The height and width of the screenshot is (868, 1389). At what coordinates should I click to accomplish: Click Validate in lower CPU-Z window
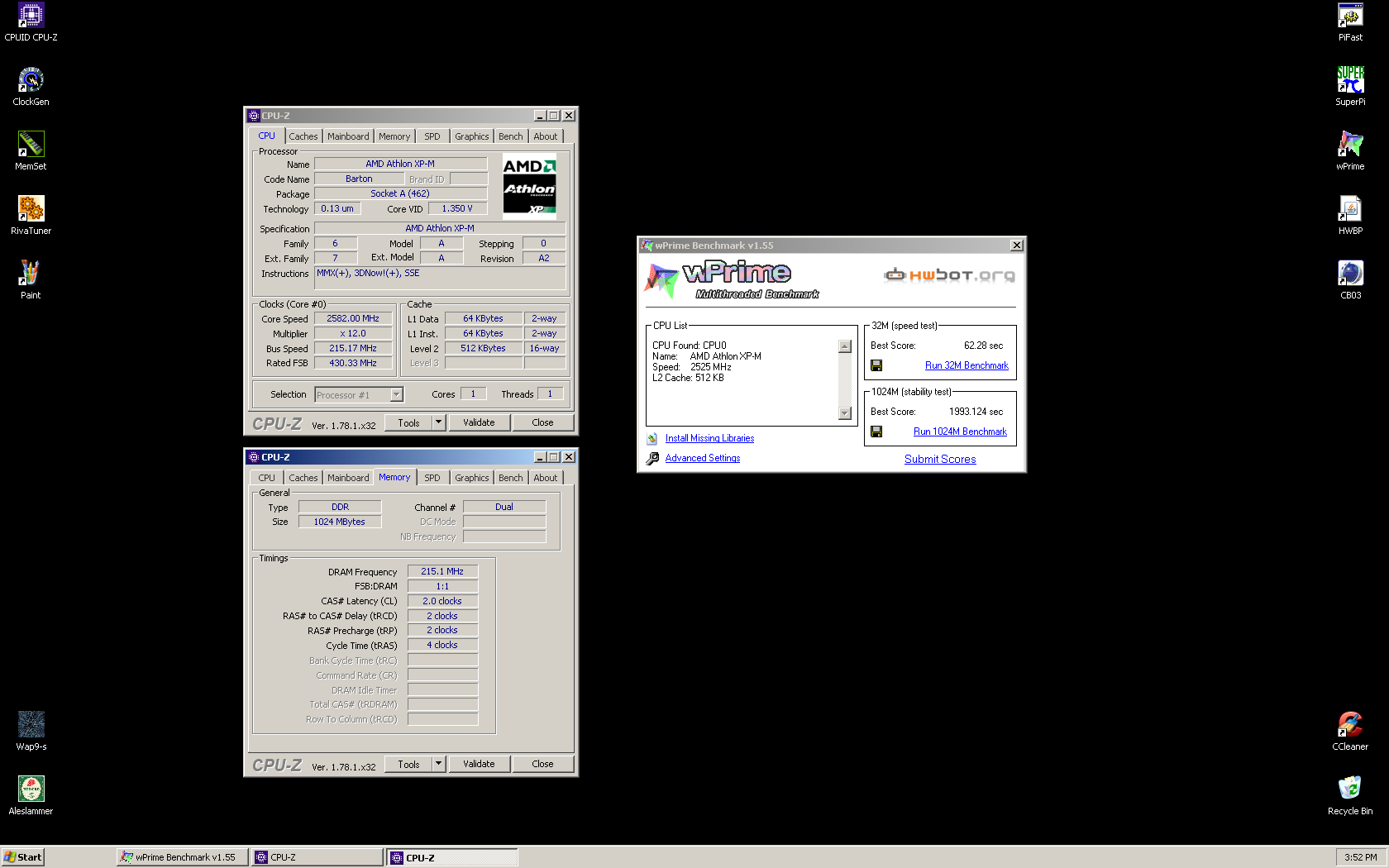(x=479, y=764)
